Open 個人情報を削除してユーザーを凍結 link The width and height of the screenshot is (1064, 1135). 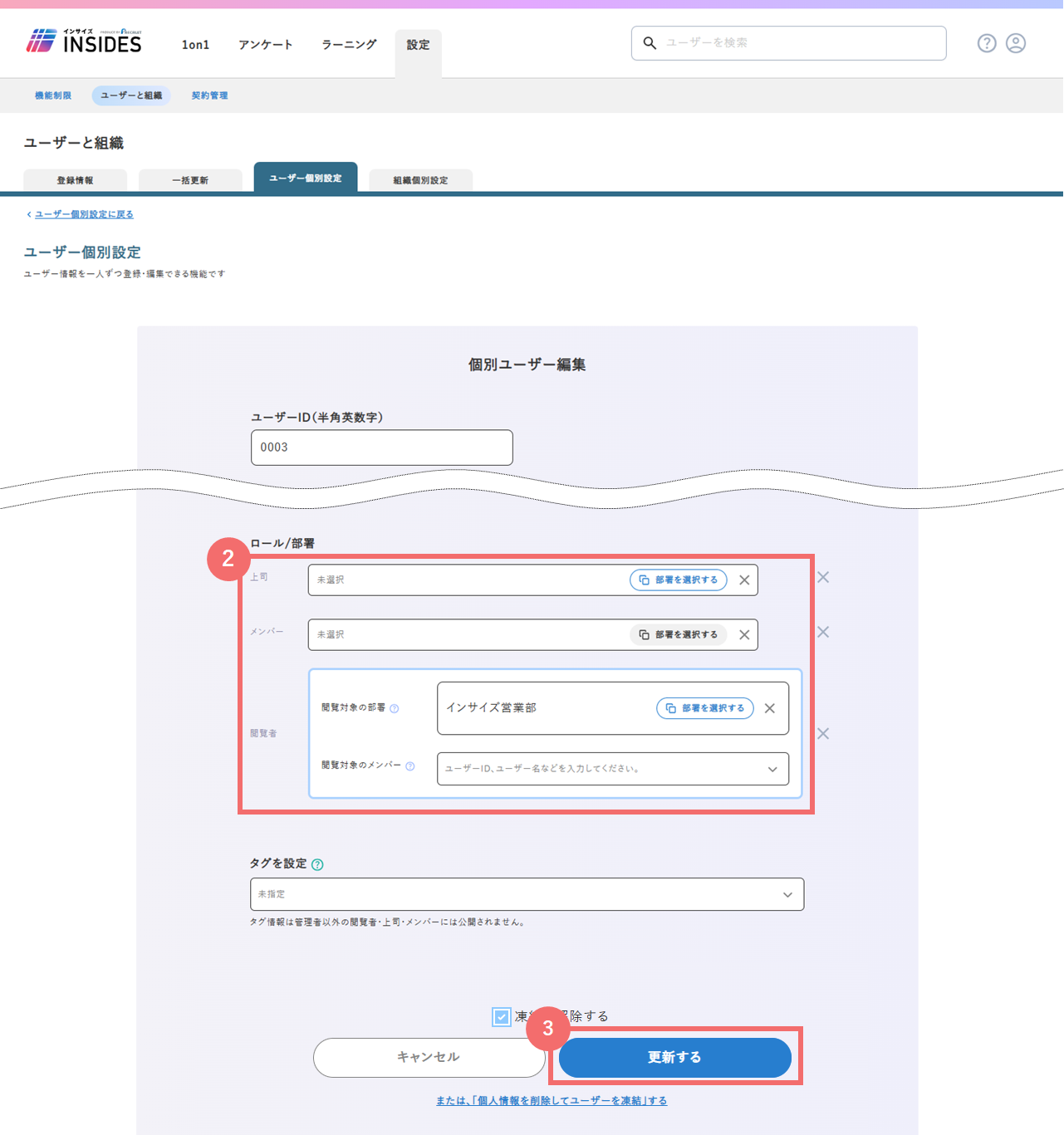point(552,1101)
